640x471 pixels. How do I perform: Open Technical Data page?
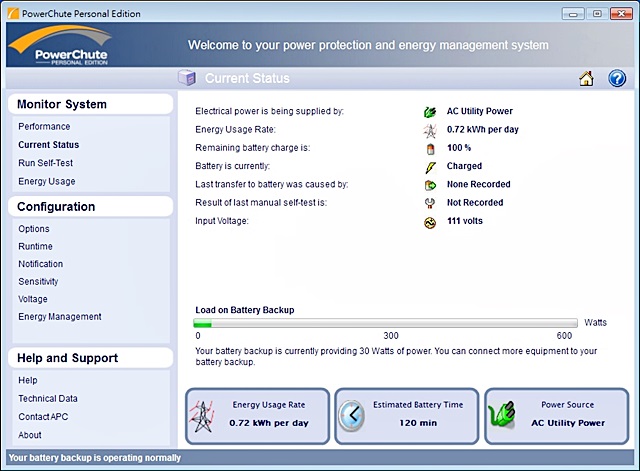coord(48,398)
